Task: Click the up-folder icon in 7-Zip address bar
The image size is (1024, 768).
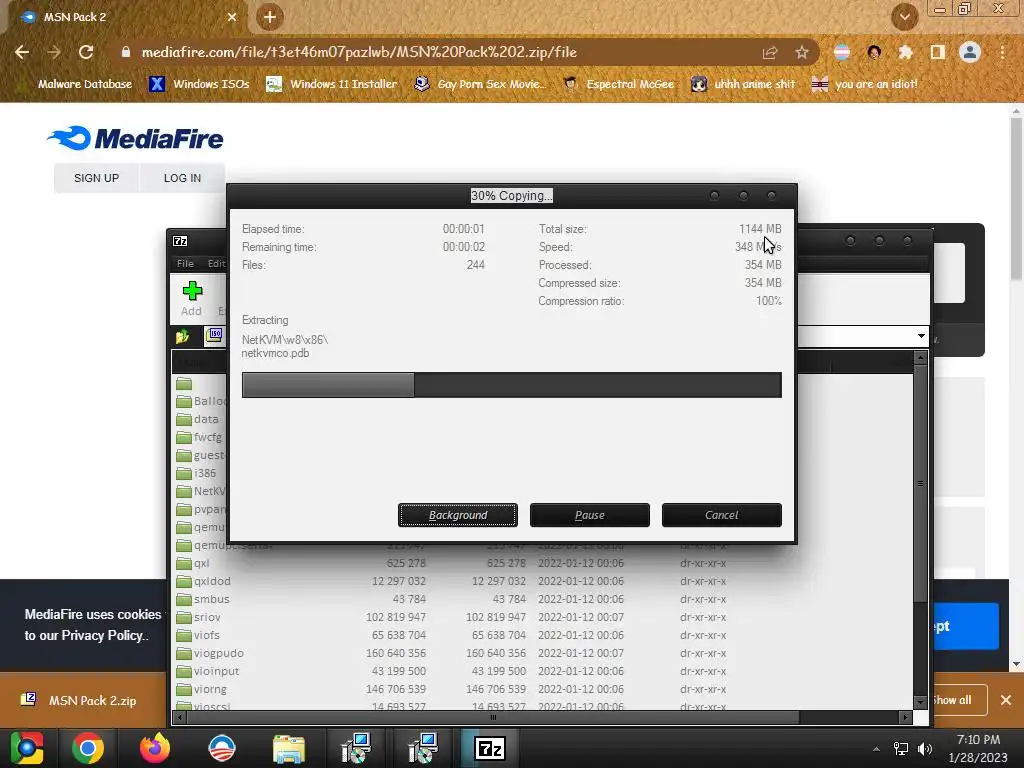Action: 182,336
